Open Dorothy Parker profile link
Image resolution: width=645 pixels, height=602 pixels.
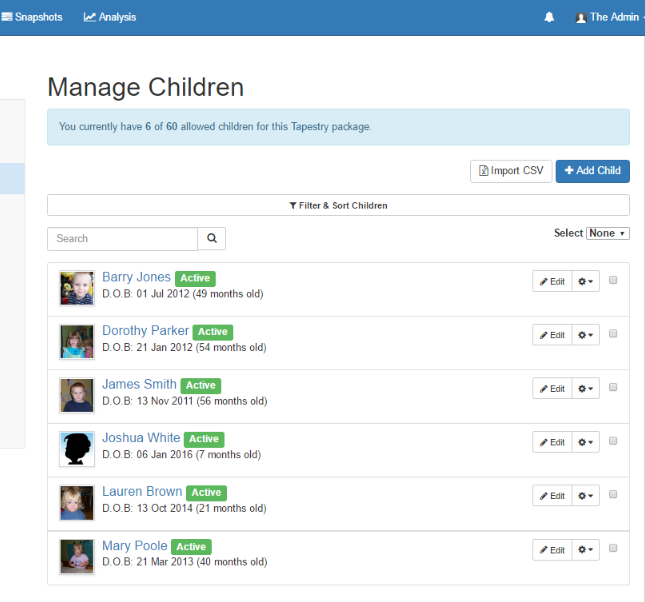(145, 331)
